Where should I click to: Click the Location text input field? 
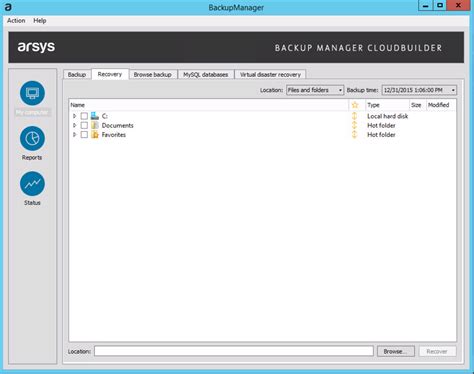[234, 351]
